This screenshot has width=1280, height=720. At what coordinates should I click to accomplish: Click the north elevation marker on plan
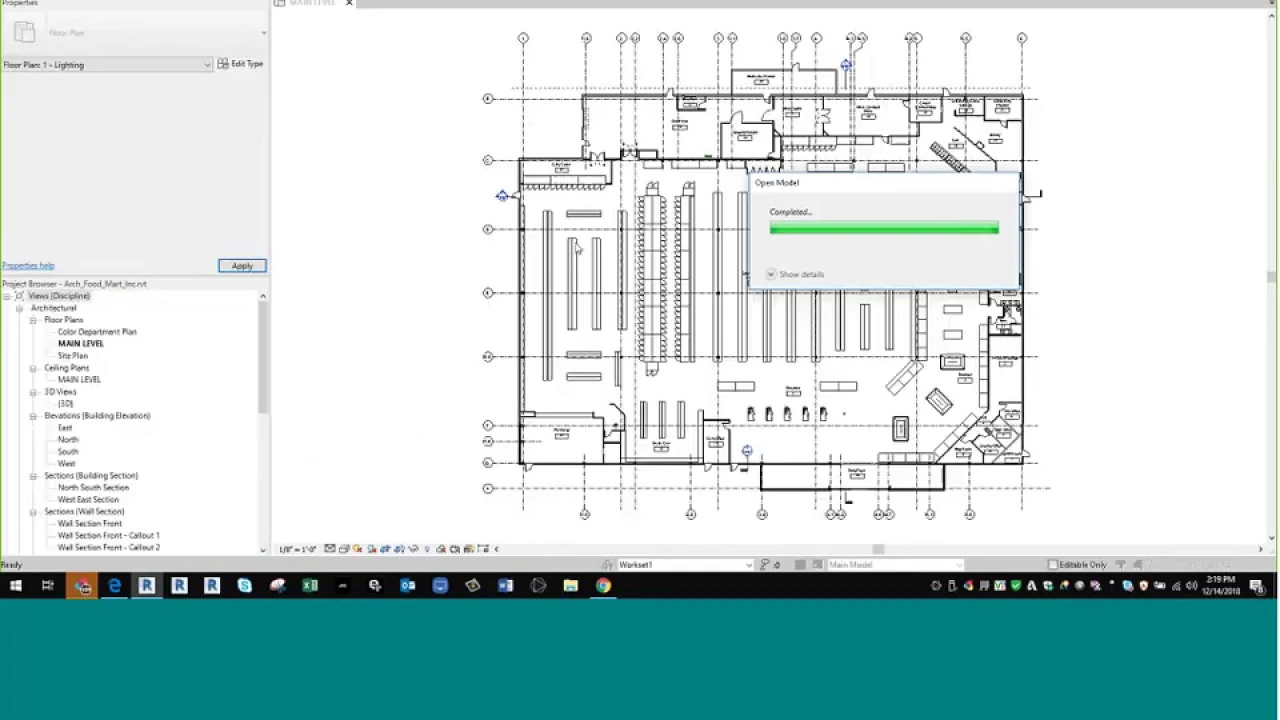(x=846, y=66)
